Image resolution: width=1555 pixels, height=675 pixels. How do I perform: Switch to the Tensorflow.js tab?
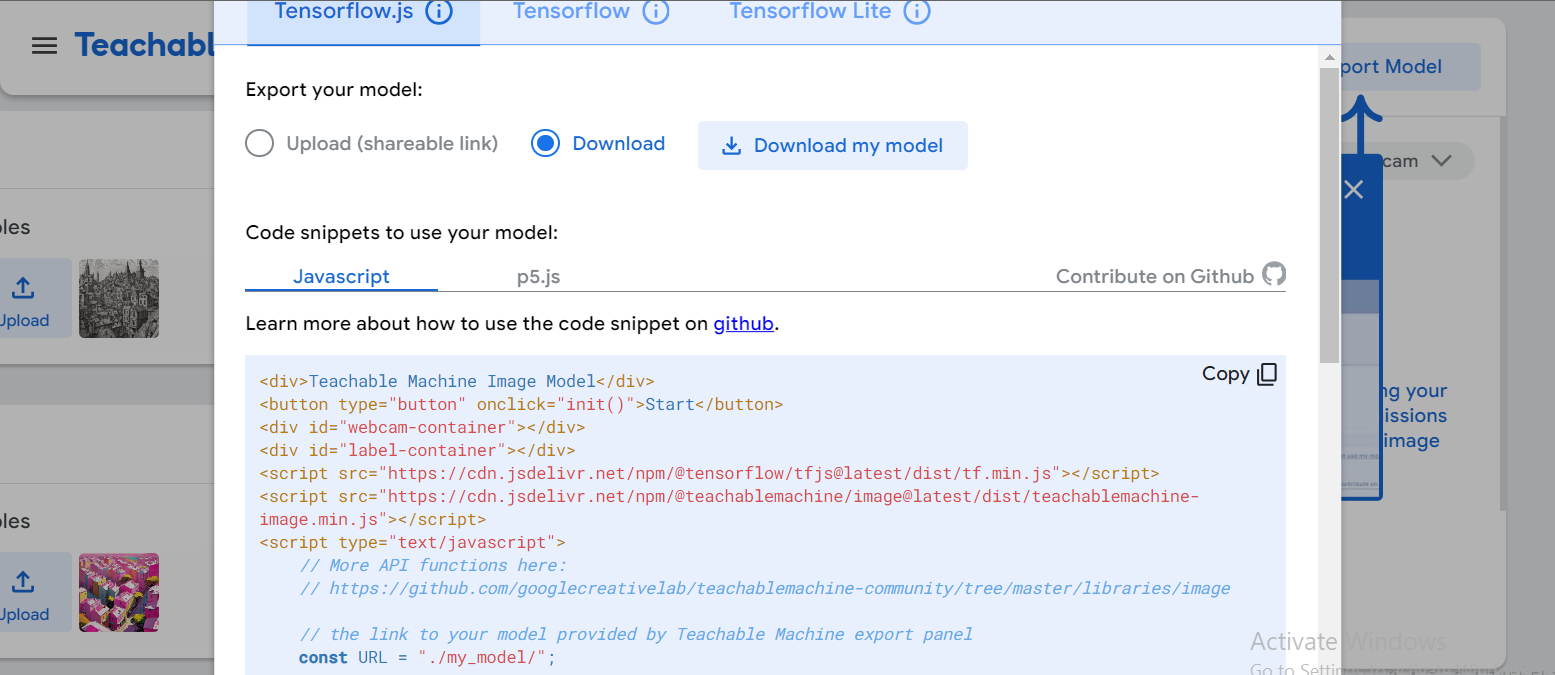click(x=363, y=22)
